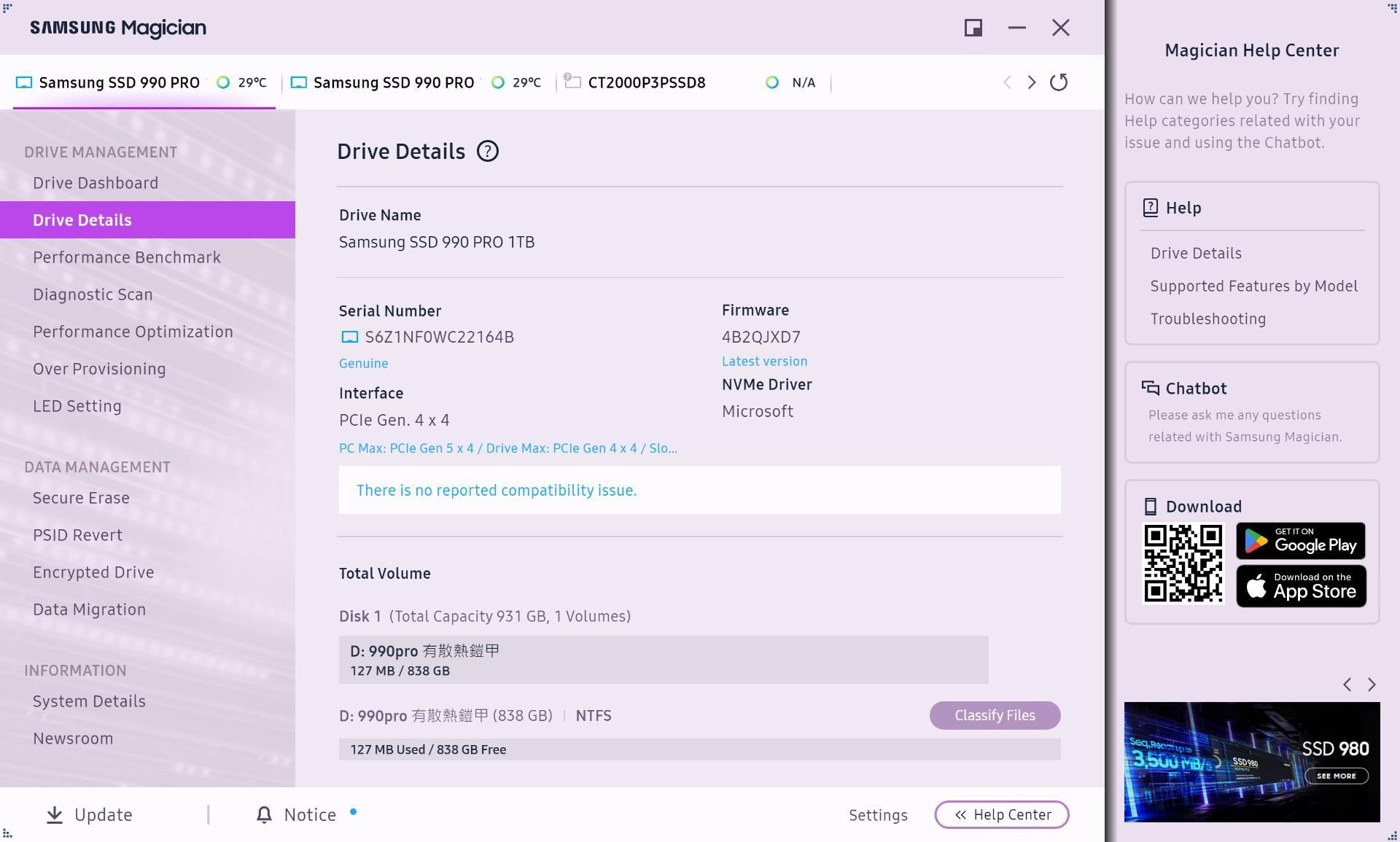Show next drives with the right arrow
Viewport: 1400px width, 842px height.
tap(1031, 82)
